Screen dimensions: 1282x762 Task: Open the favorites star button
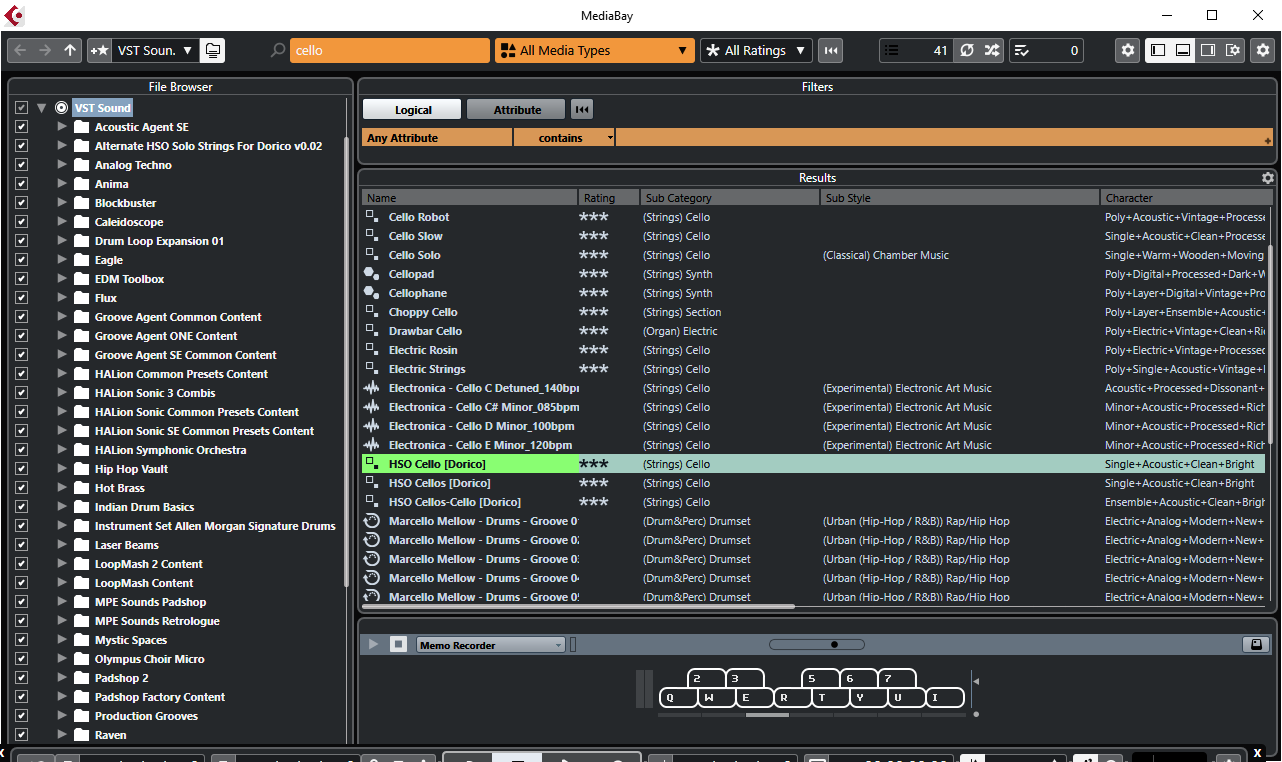point(99,50)
